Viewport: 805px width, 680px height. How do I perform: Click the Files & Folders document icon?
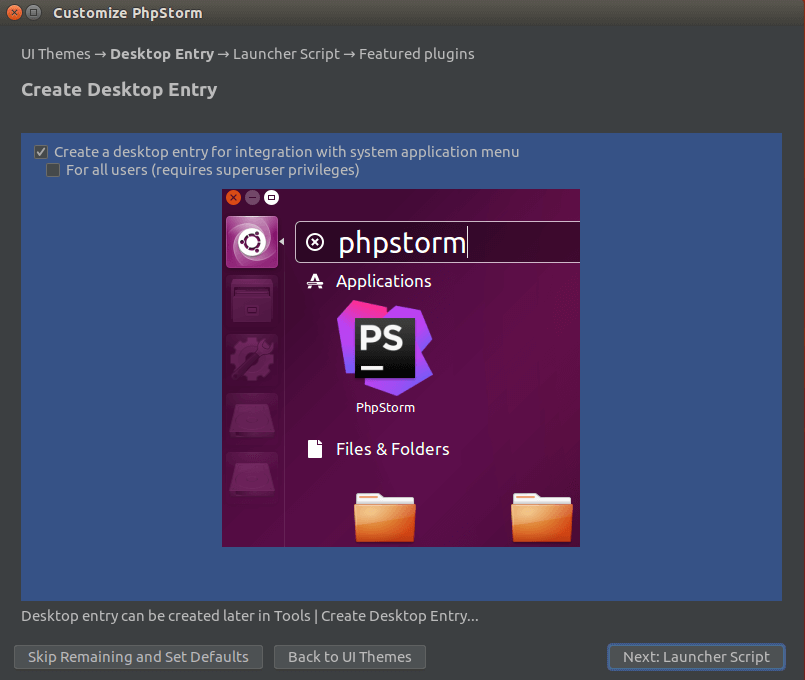point(315,449)
